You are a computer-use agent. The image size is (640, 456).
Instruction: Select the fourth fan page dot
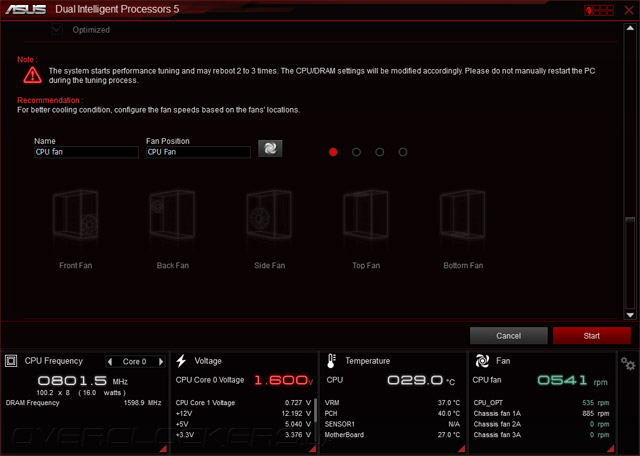pyautogui.click(x=403, y=152)
